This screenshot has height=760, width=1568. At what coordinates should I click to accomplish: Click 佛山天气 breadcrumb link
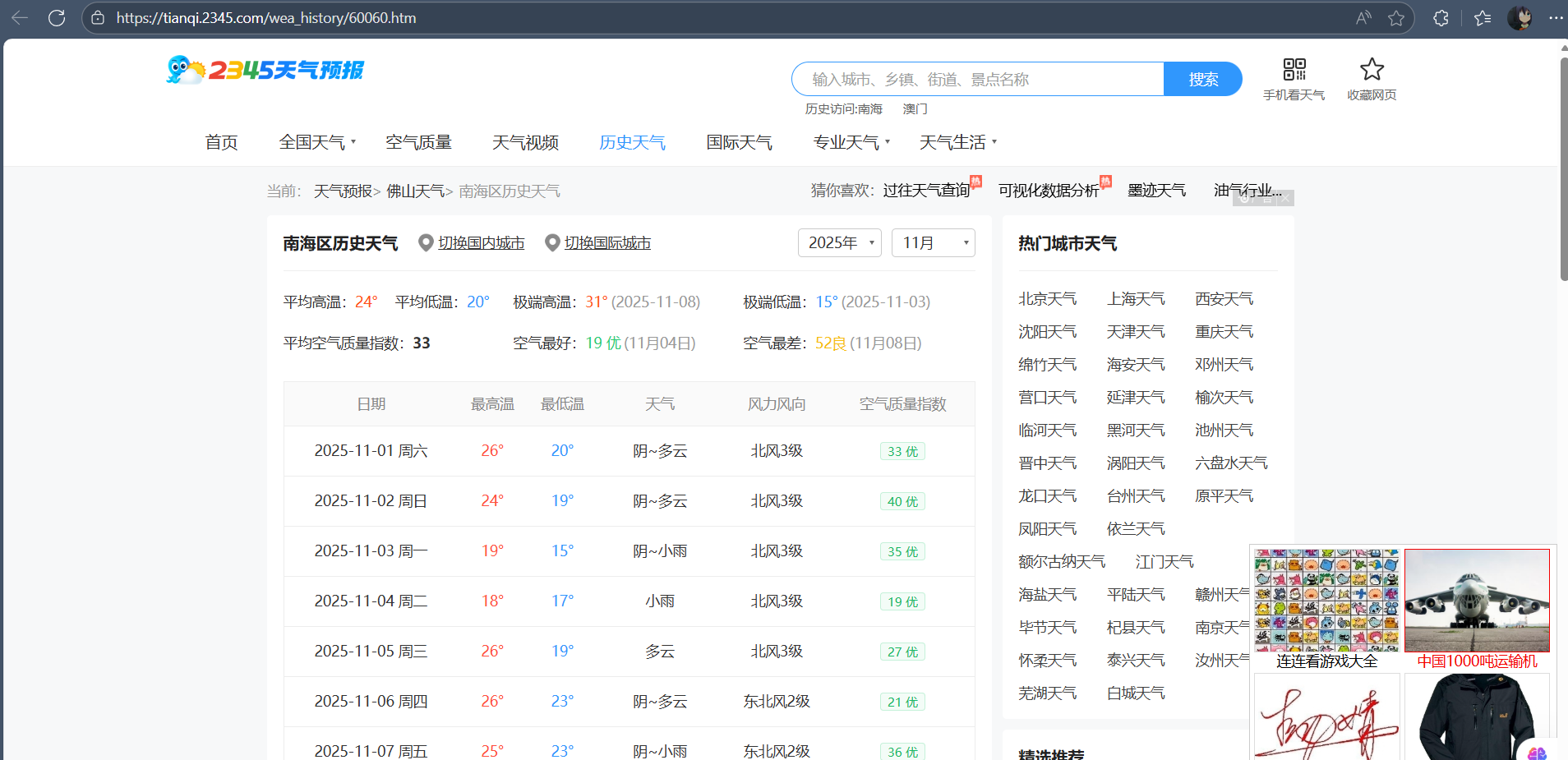[x=415, y=191]
